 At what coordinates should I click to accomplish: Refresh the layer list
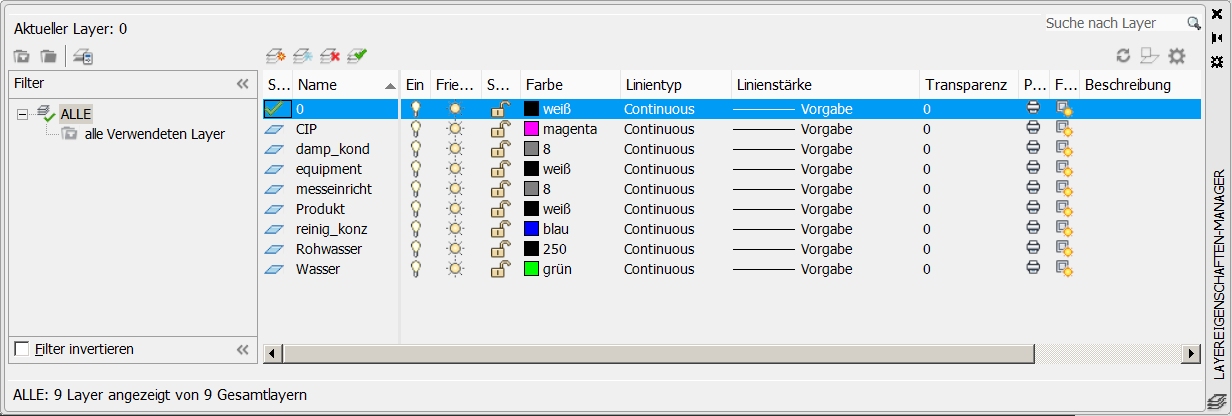coord(1123,56)
